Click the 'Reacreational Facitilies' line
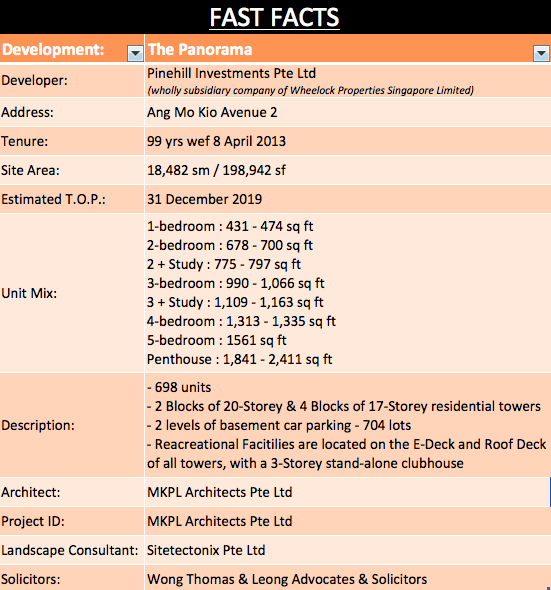 point(347,444)
